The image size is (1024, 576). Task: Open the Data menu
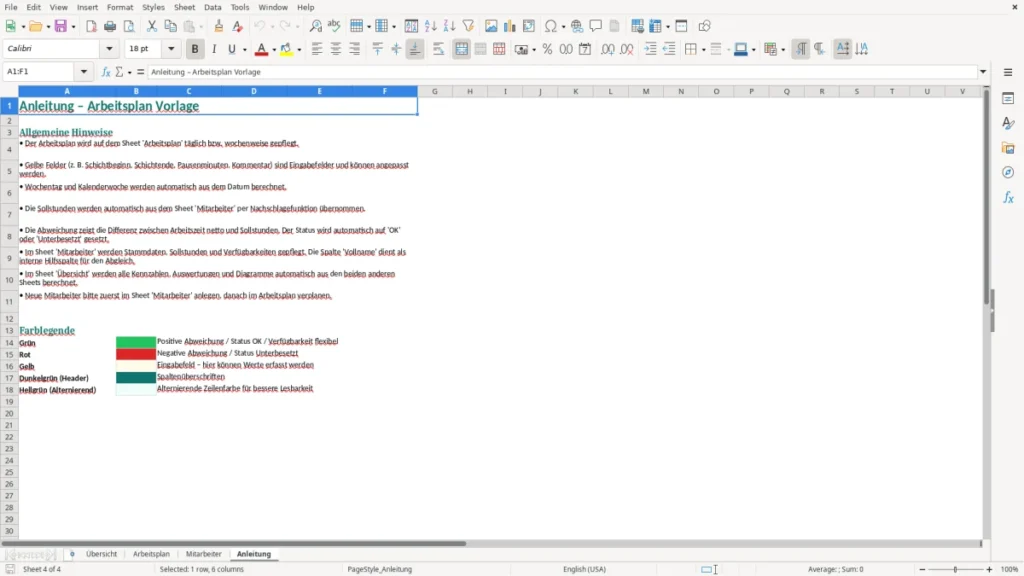[212, 7]
